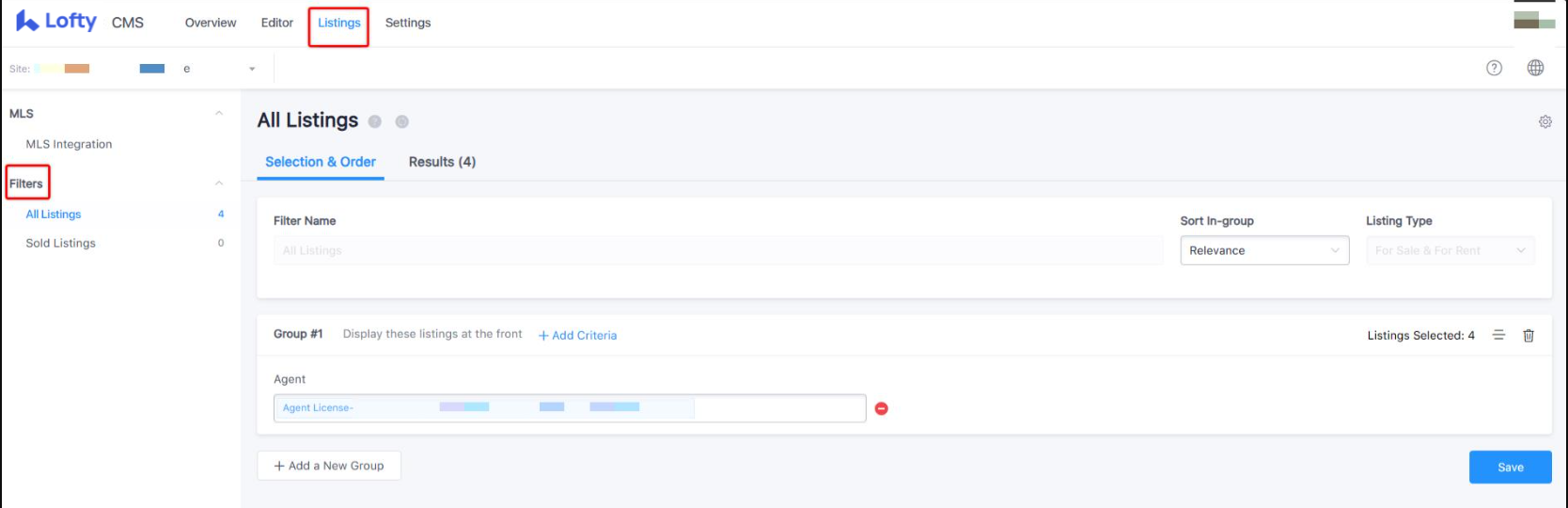This screenshot has width=1568, height=508.
Task: Select All Listings filter in sidebar
Action: [x=54, y=214]
